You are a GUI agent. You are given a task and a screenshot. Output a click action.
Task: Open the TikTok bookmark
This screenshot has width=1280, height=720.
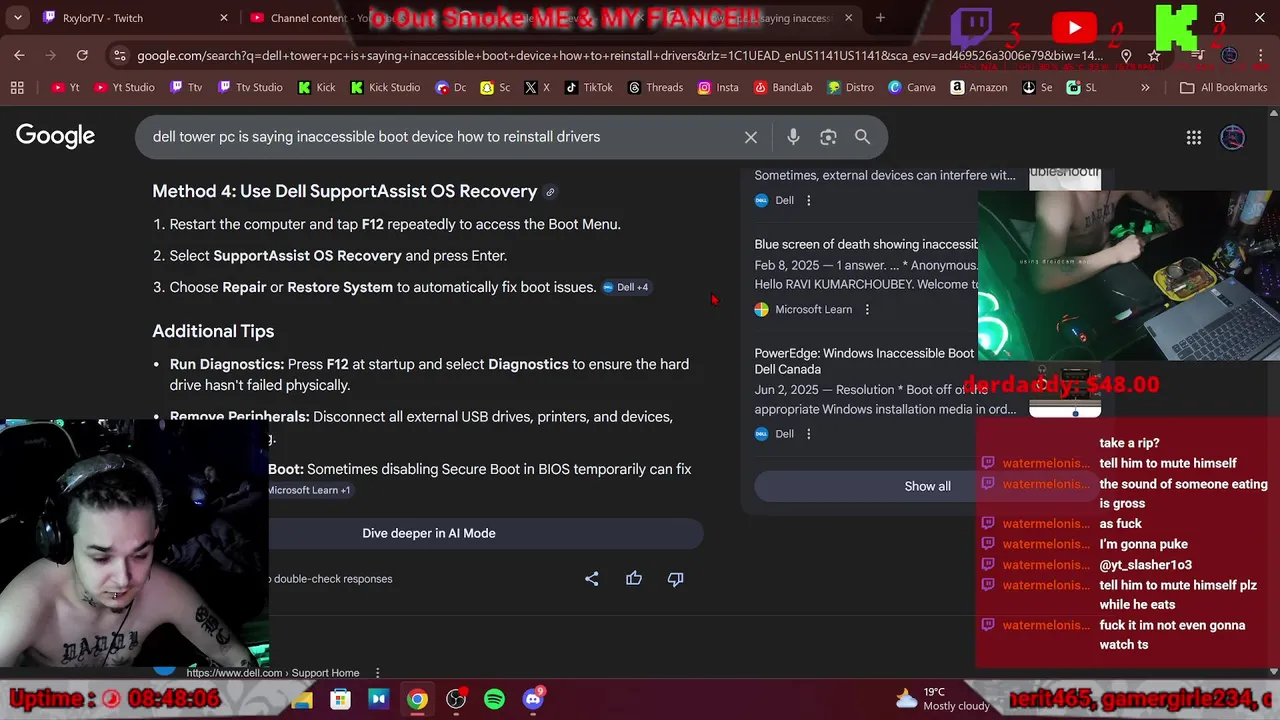[589, 88]
